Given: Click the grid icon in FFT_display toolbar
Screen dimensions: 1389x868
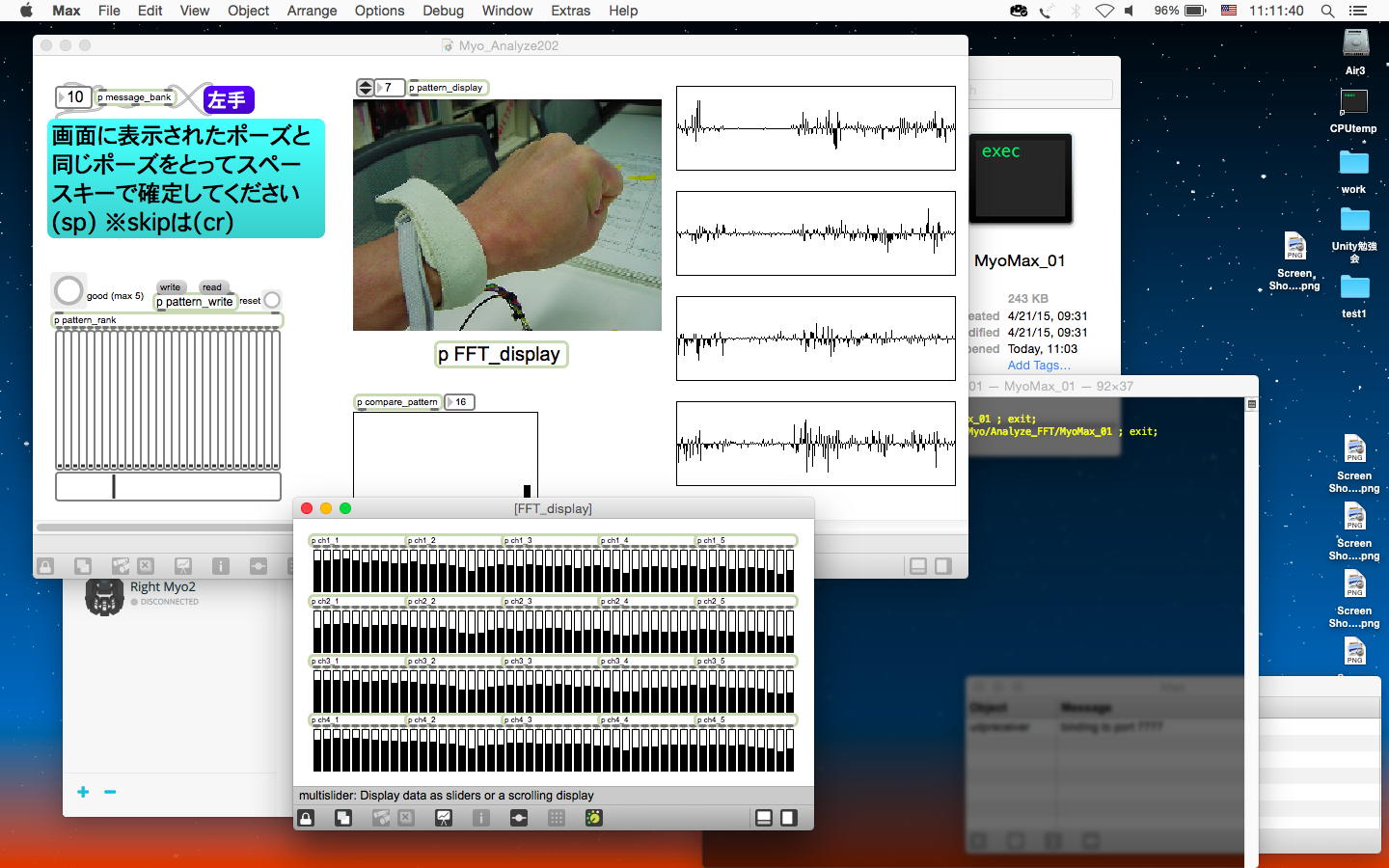Looking at the screenshot, I should [557, 818].
